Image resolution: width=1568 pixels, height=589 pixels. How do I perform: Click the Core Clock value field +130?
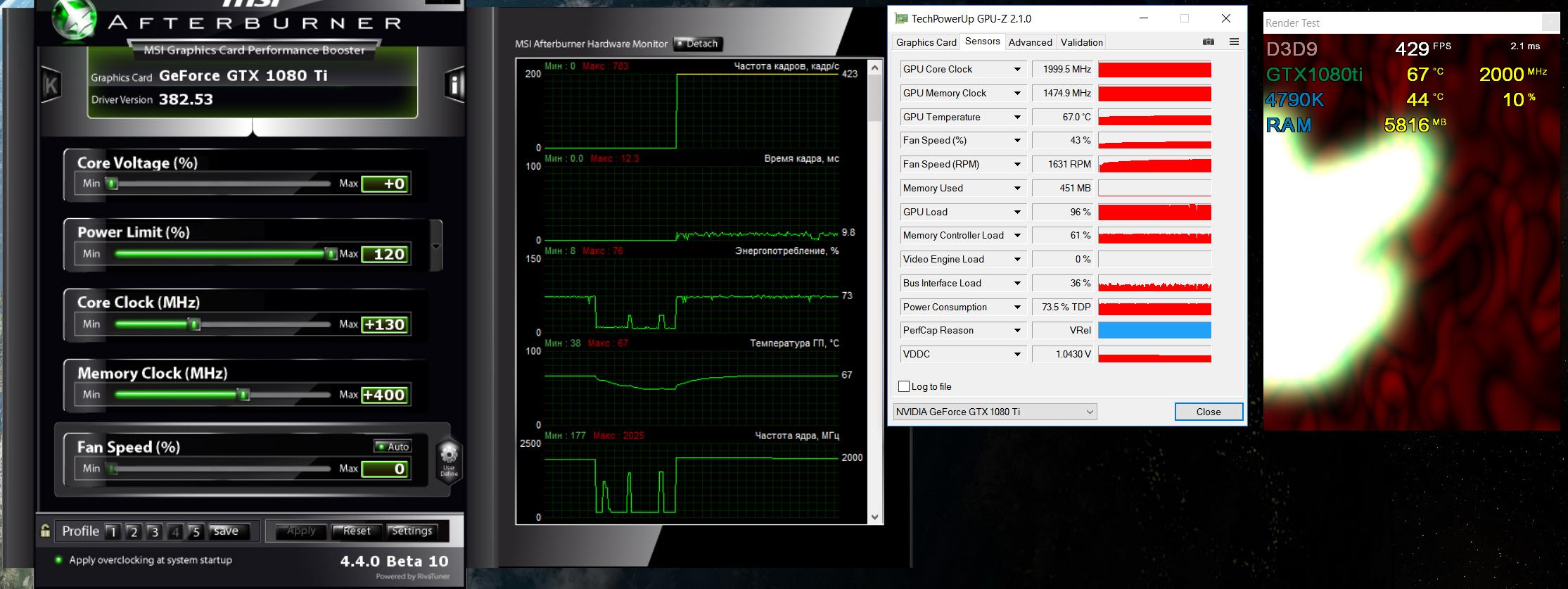coord(385,324)
